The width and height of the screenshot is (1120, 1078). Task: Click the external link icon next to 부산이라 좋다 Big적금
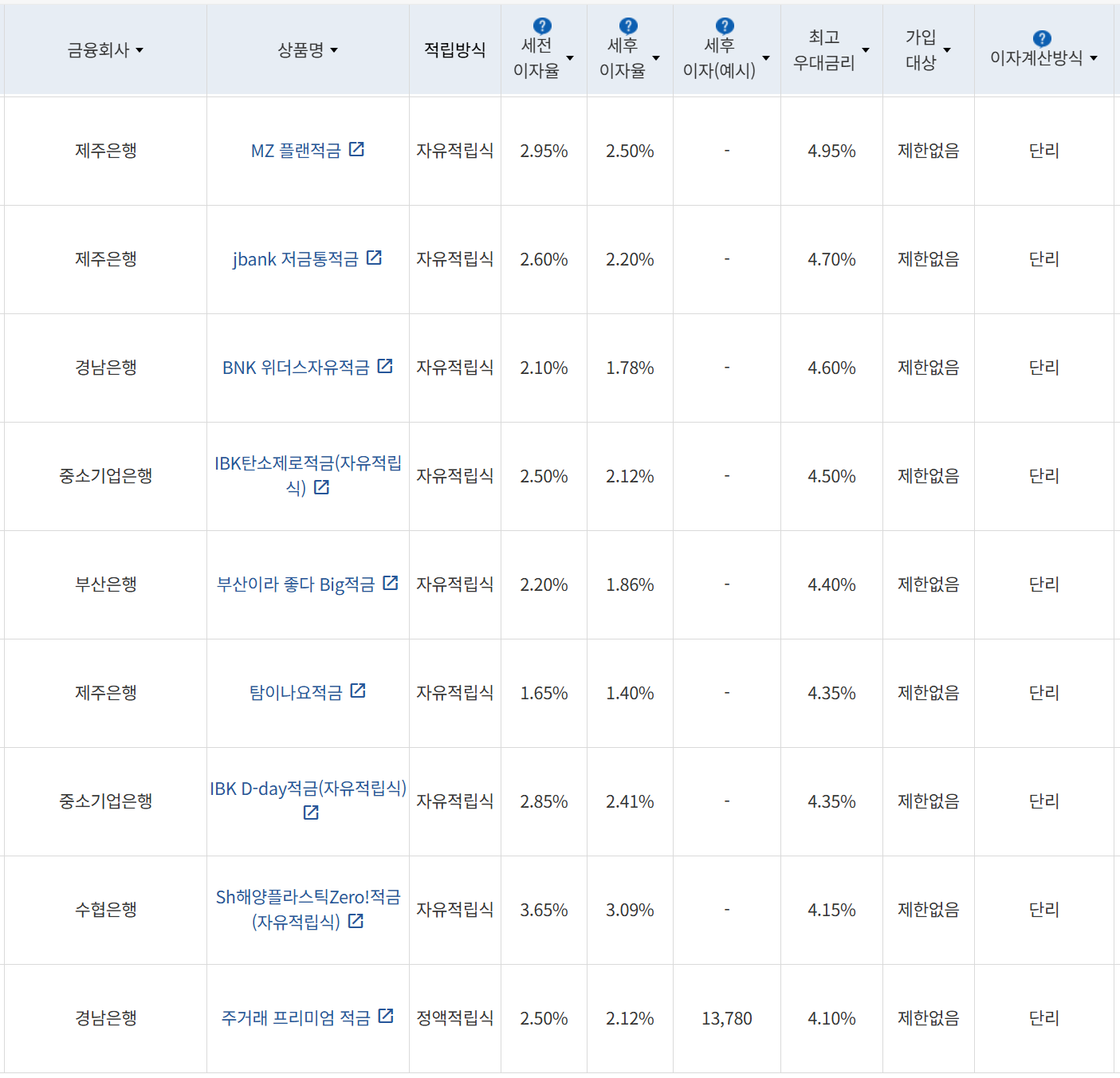pyautogui.click(x=390, y=583)
